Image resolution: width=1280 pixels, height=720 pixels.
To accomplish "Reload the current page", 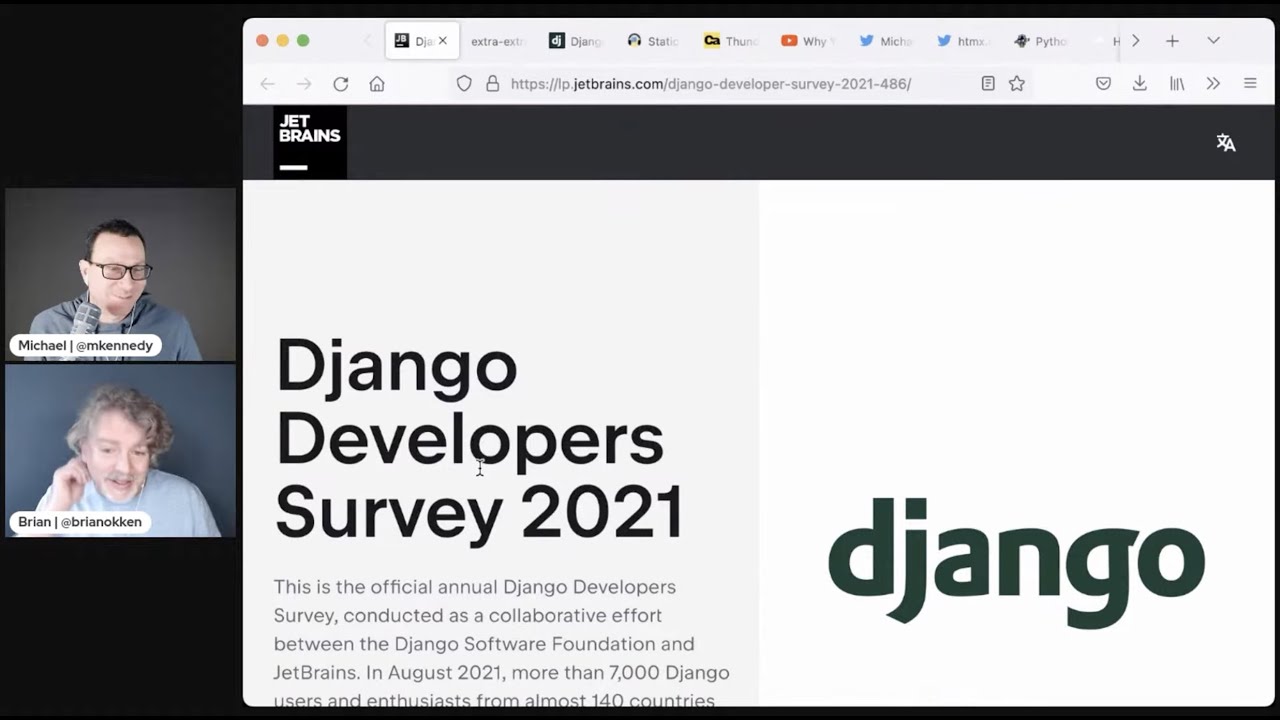I will click(x=341, y=84).
